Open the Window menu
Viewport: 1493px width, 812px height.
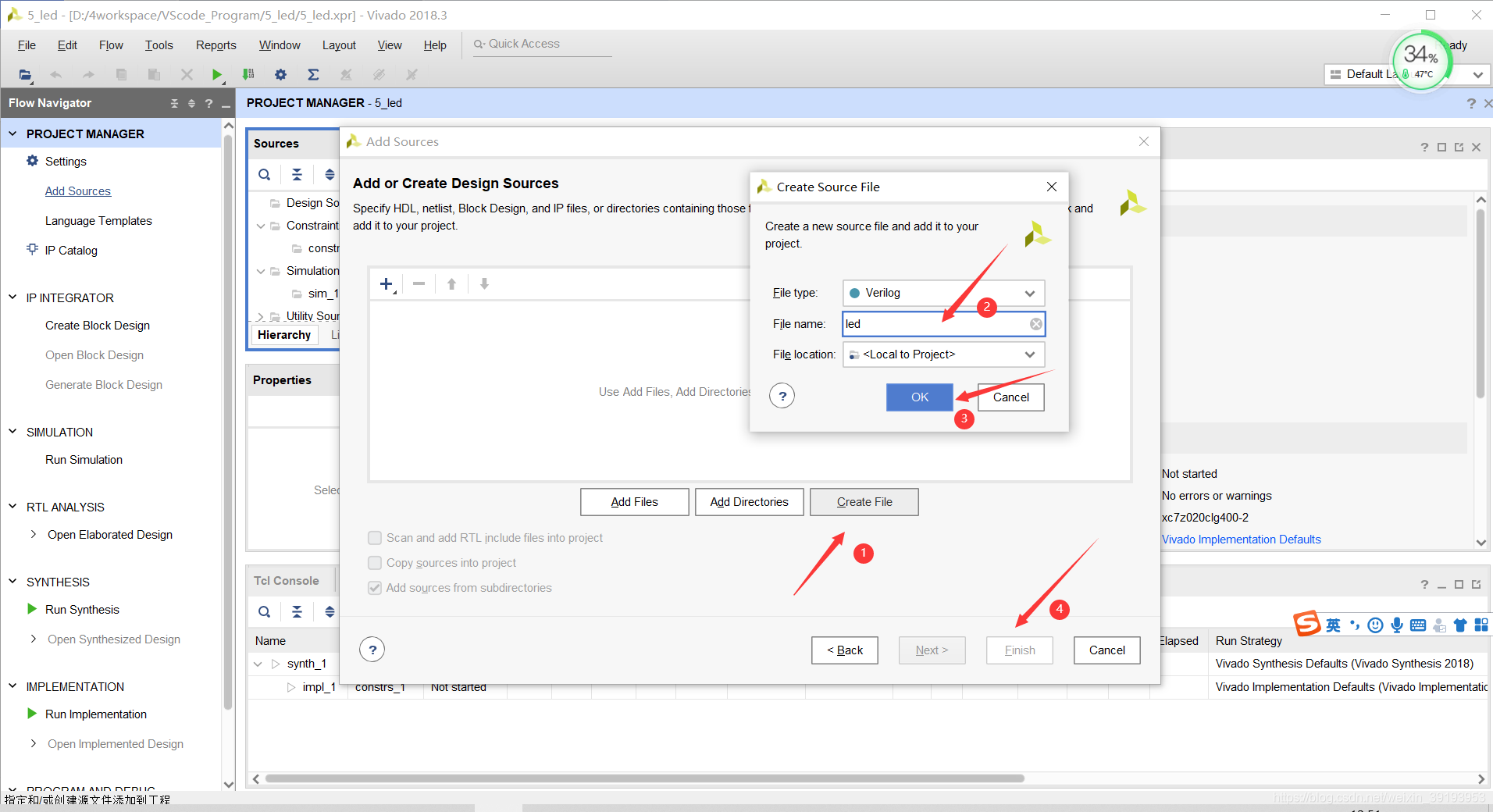tap(280, 45)
